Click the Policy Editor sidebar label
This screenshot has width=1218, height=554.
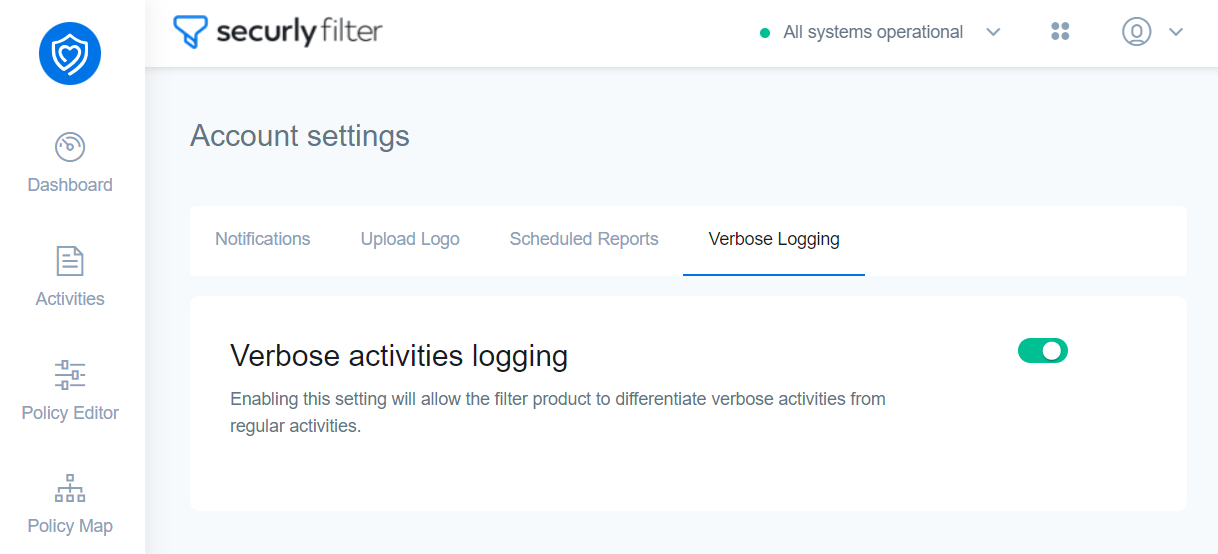[70, 413]
